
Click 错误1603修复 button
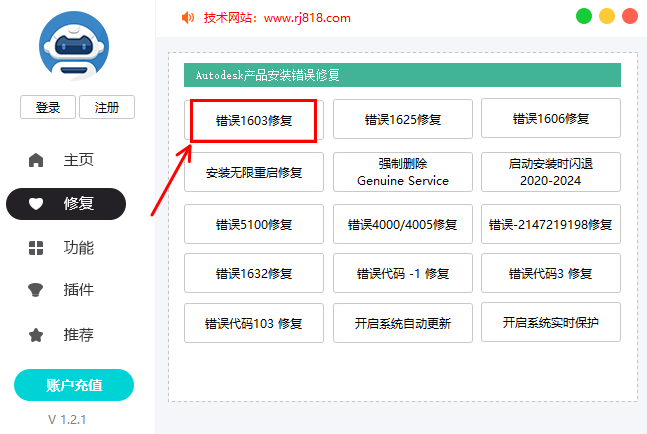click(x=254, y=120)
